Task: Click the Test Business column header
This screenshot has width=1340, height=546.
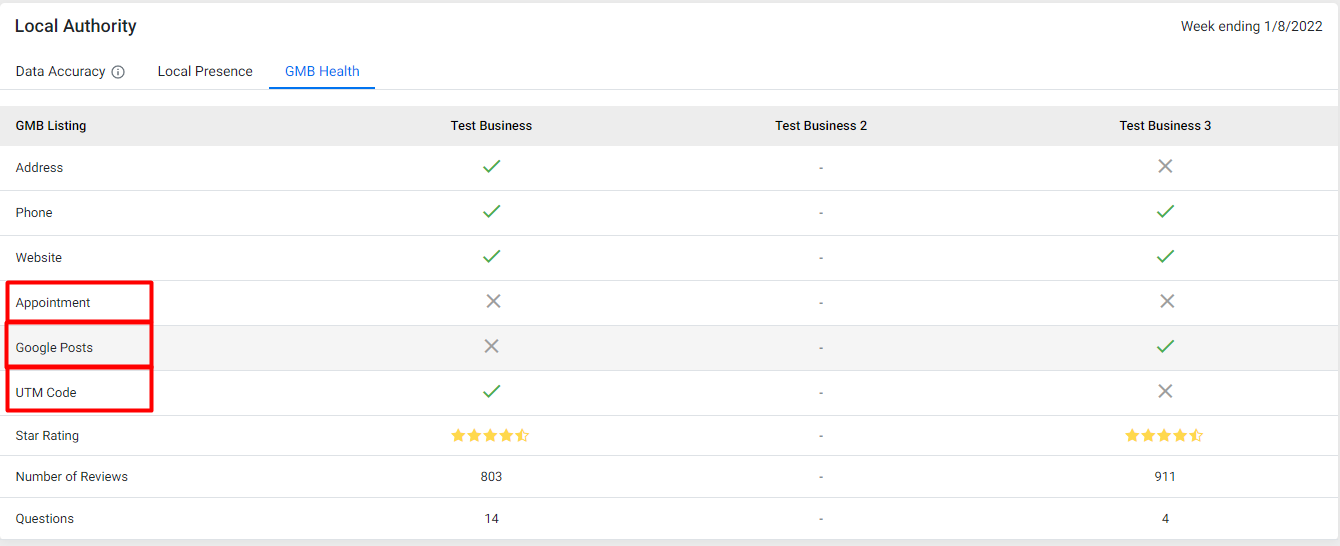Action: [x=491, y=126]
